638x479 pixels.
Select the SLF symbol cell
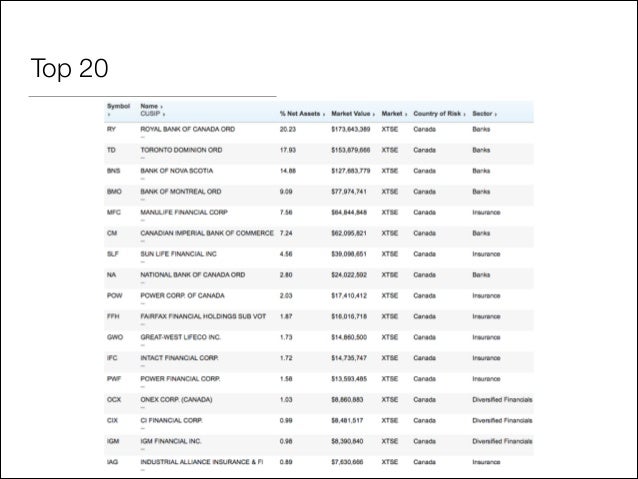[113, 254]
